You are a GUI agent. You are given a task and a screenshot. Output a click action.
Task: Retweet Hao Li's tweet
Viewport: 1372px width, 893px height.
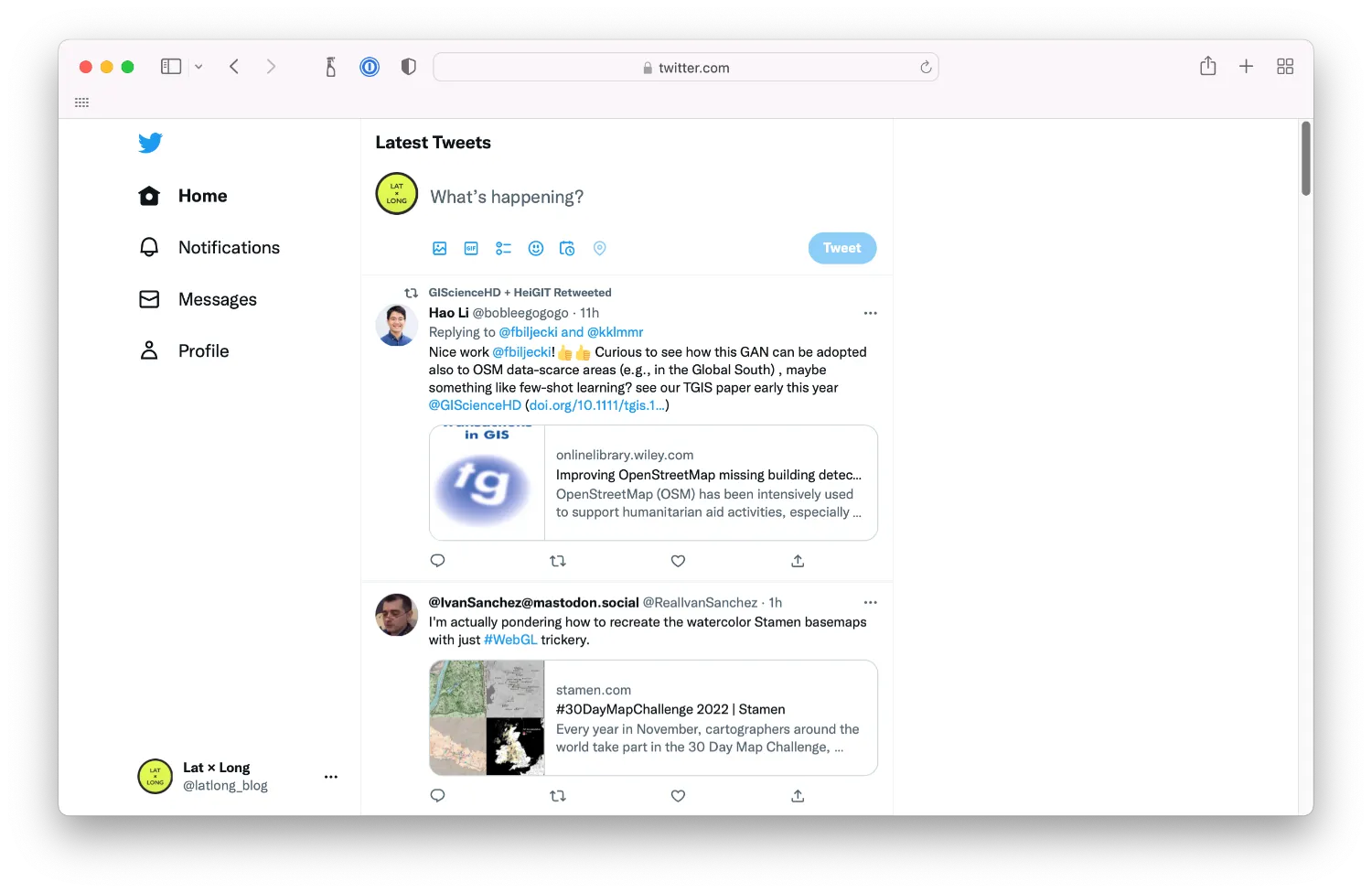click(558, 560)
